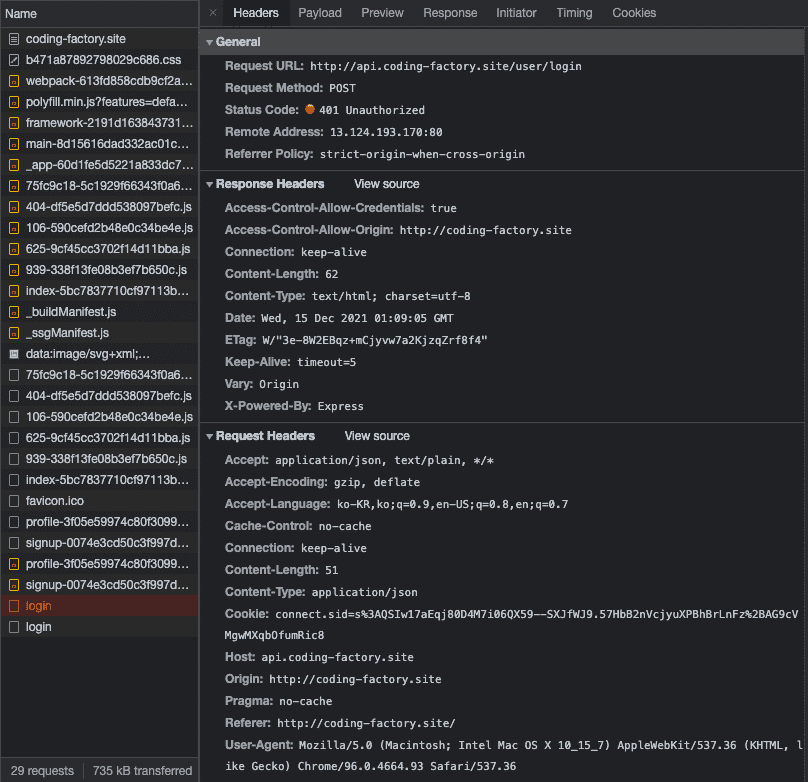
Task: Click the Request Method POST value
Action: (x=342, y=89)
